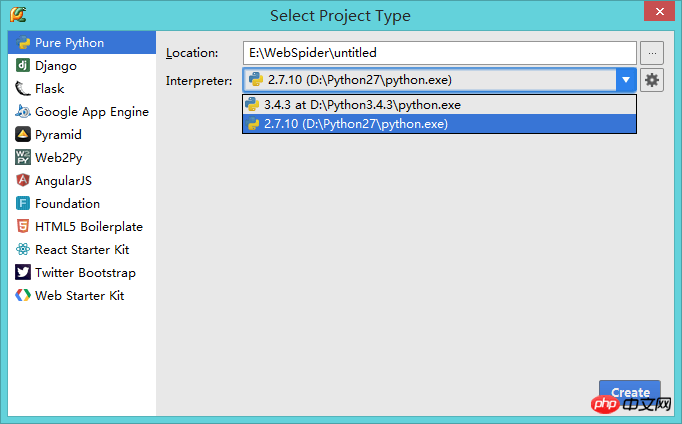Click the React Starter Kit atom icon
The width and height of the screenshot is (682, 424).
click(x=23, y=249)
